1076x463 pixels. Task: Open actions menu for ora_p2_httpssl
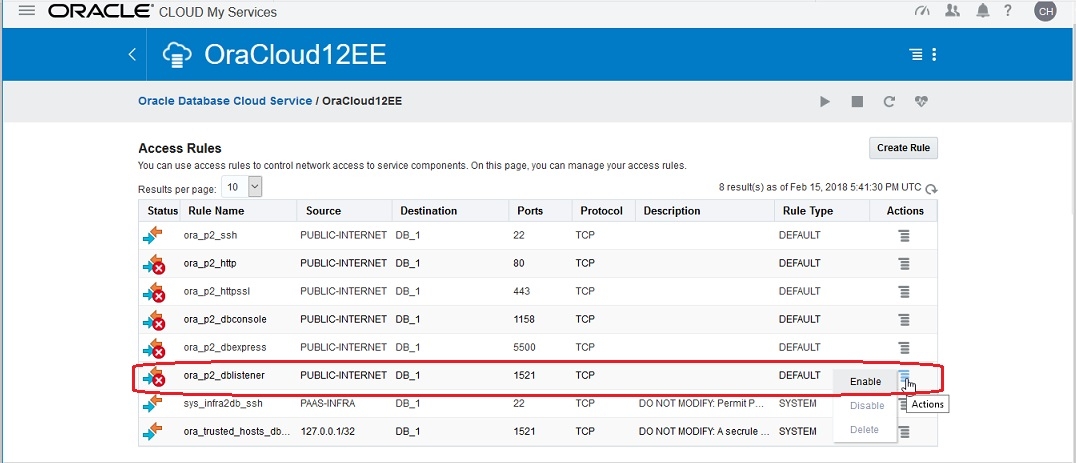[904, 292]
